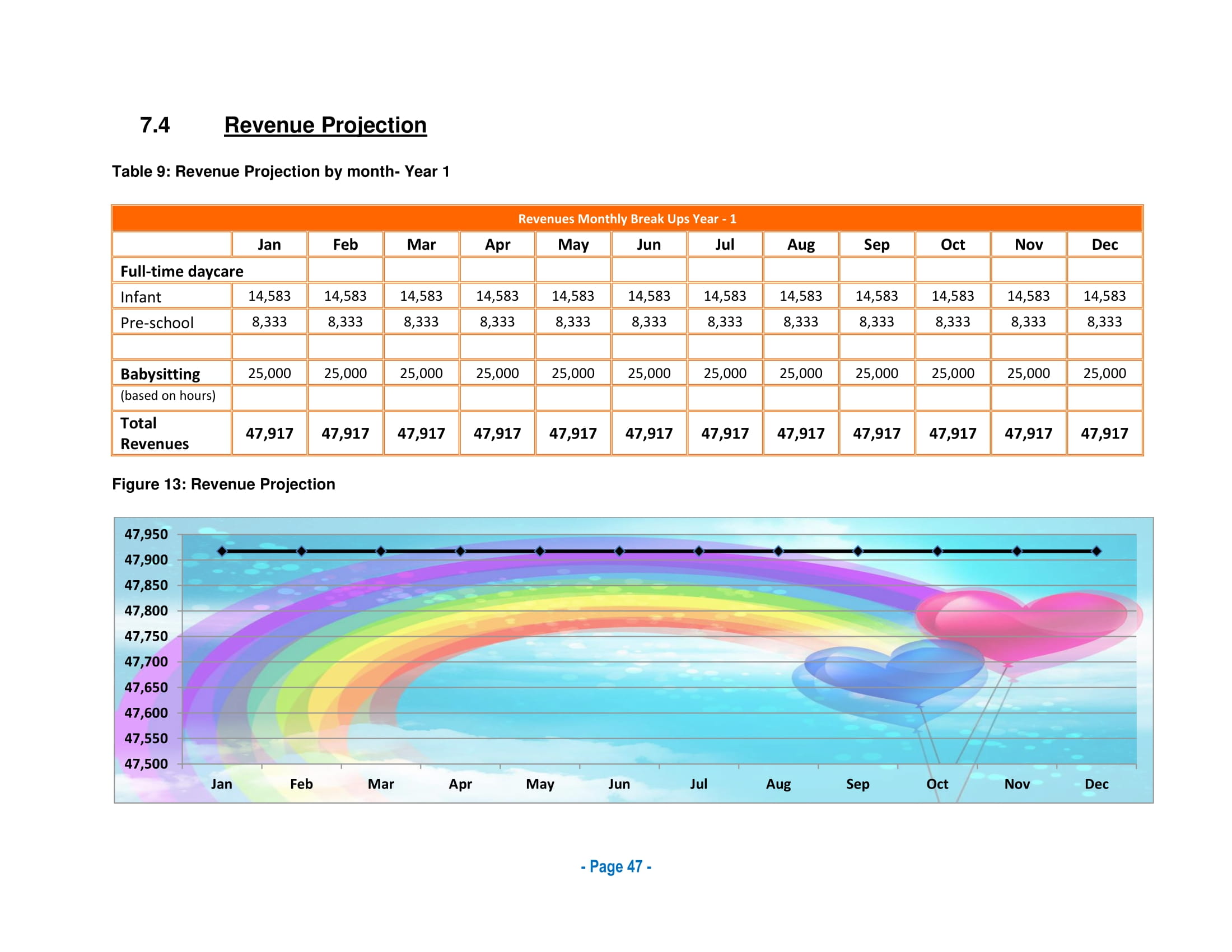Click the 47,950 y-axis label

(146, 534)
